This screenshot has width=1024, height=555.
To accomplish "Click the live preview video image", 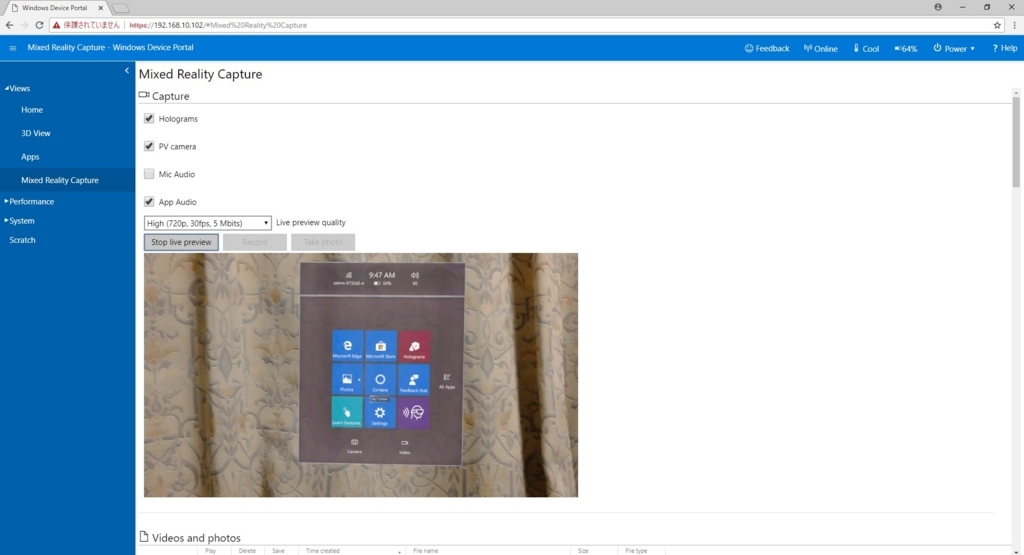I will click(x=360, y=375).
